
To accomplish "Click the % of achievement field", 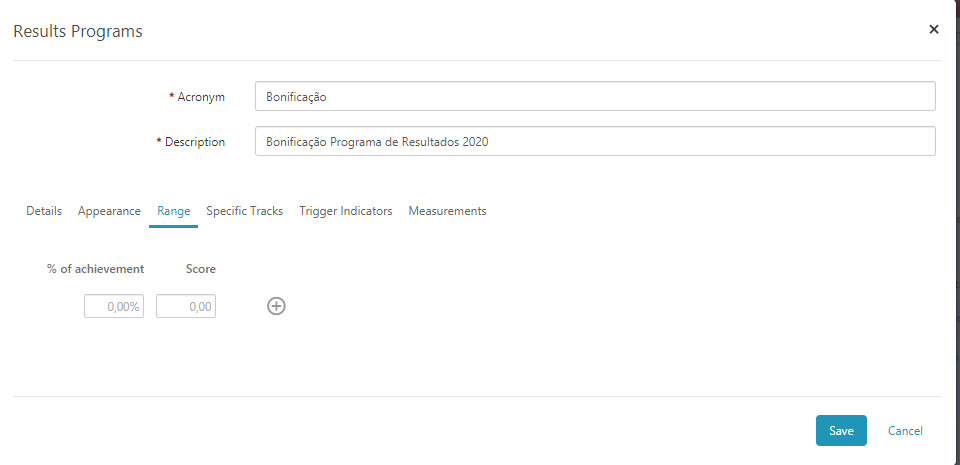I will coord(114,306).
